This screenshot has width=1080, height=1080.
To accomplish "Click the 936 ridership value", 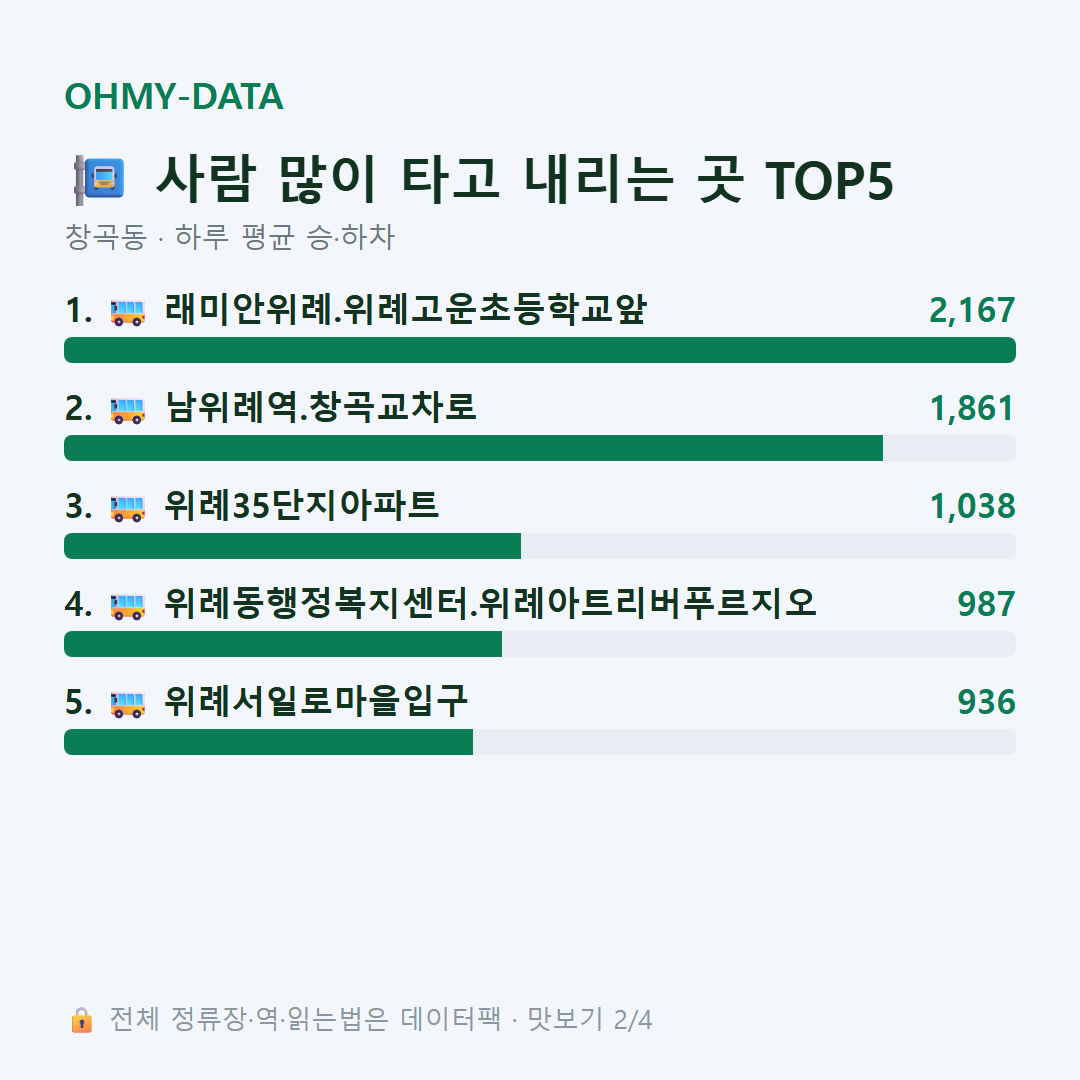I will pyautogui.click(x=986, y=703).
